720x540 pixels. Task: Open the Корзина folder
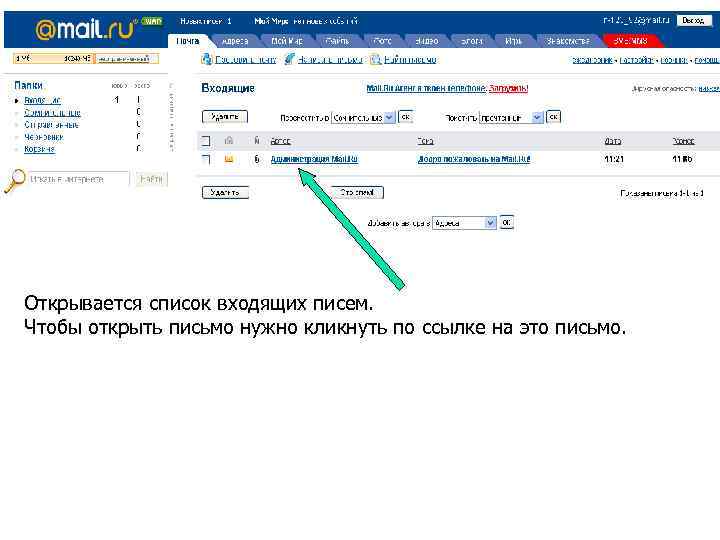(x=39, y=149)
